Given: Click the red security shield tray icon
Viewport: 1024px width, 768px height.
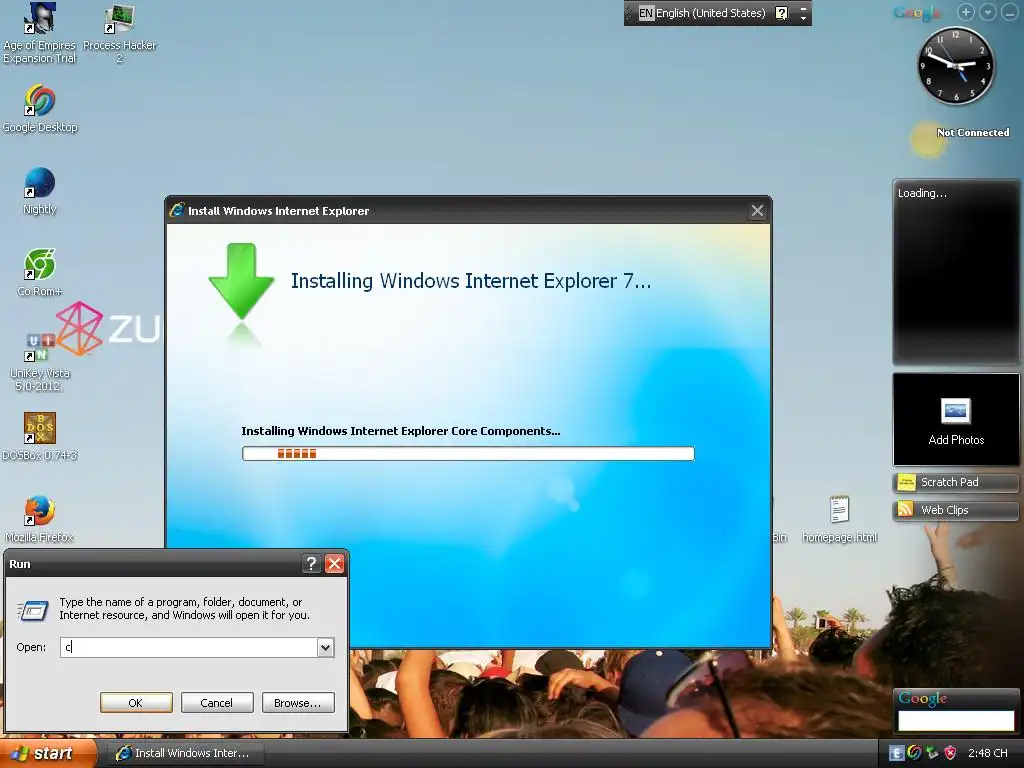Looking at the screenshot, I should (950, 753).
